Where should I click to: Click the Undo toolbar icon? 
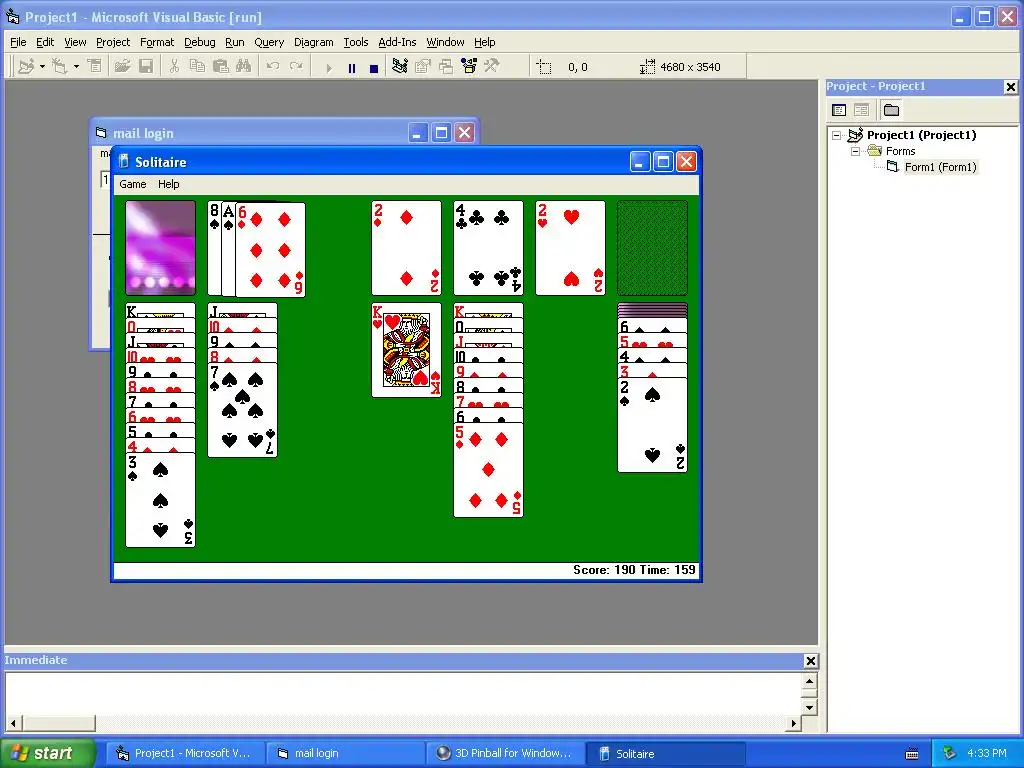point(273,66)
